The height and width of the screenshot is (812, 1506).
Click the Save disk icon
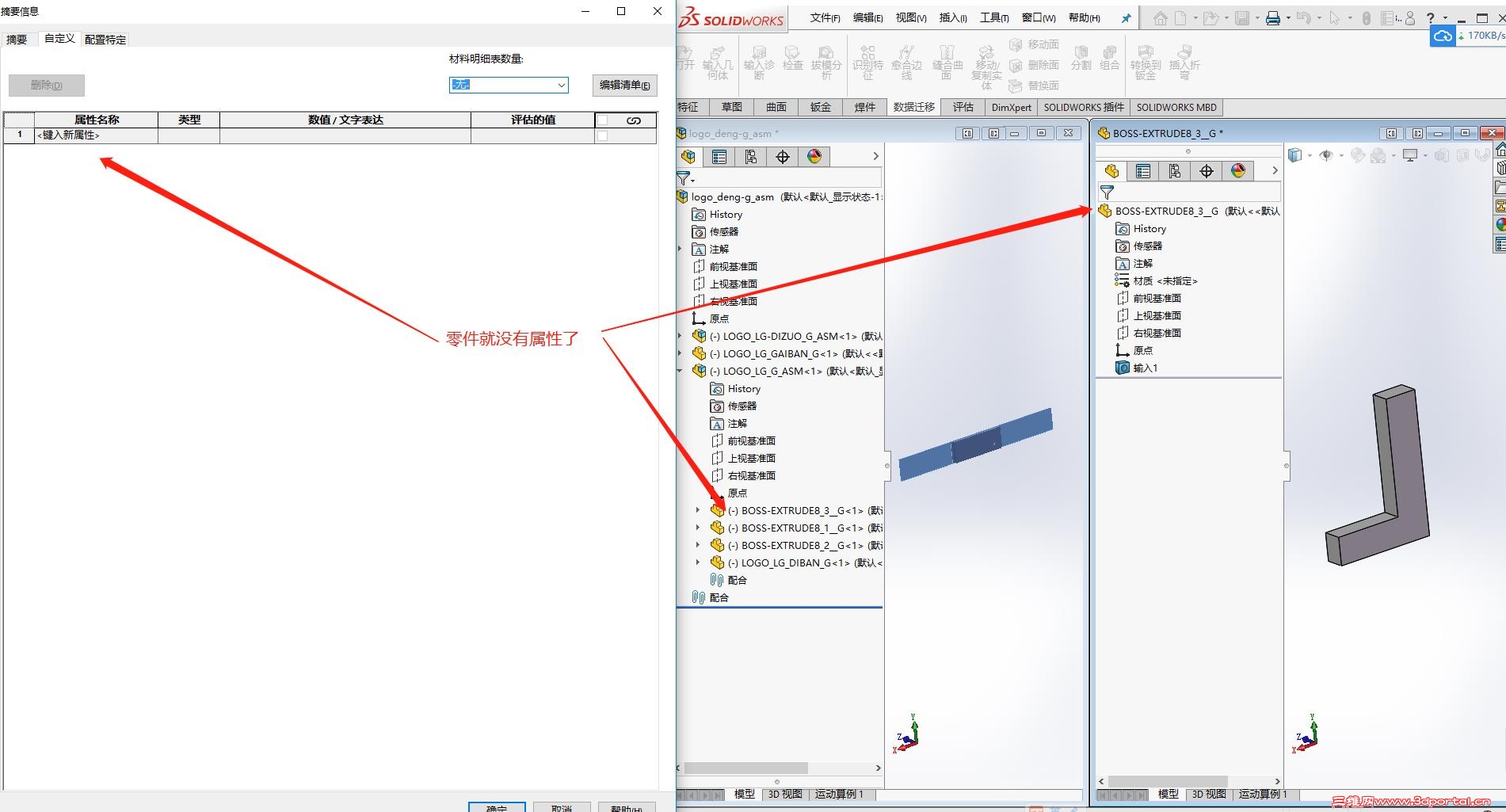tap(1242, 18)
